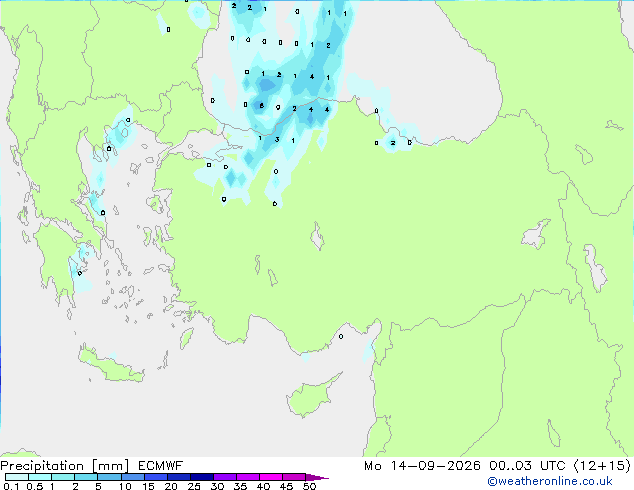The height and width of the screenshot is (490, 634).
Task: Select the legend swatch between 15 and 20
Action: pyautogui.click(x=155, y=477)
